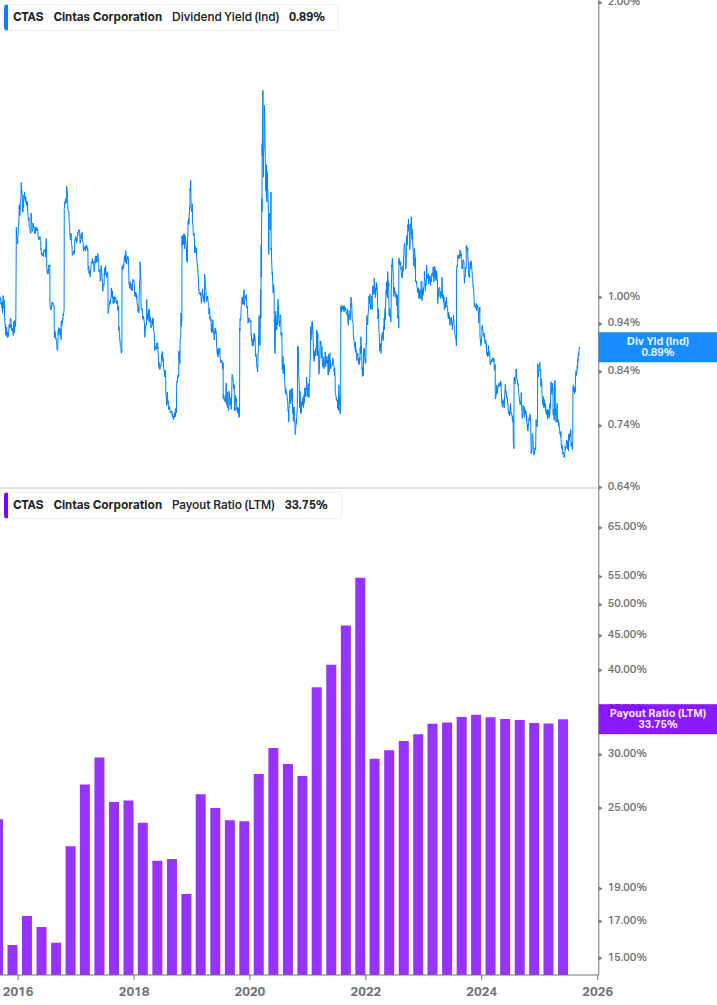Click the 55.00% tick on the payout axis
717x1005 pixels.
coord(627,576)
